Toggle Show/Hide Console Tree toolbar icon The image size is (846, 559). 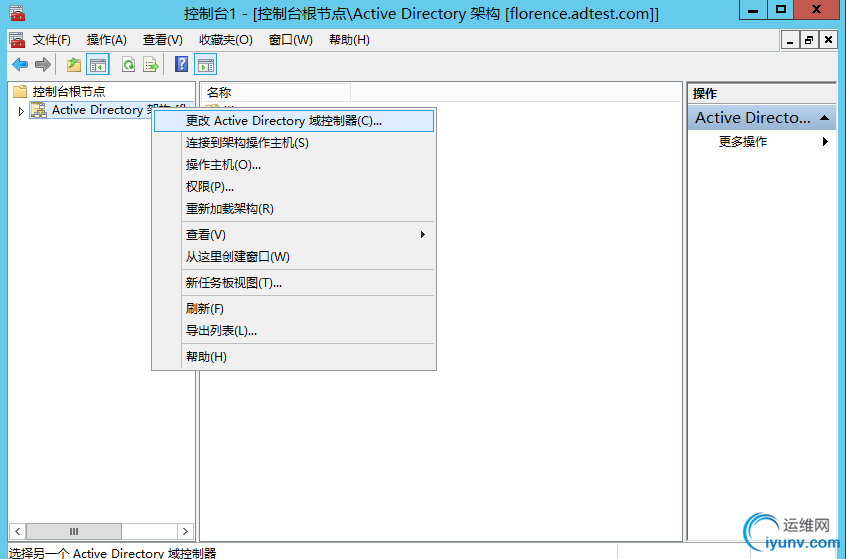(x=98, y=65)
